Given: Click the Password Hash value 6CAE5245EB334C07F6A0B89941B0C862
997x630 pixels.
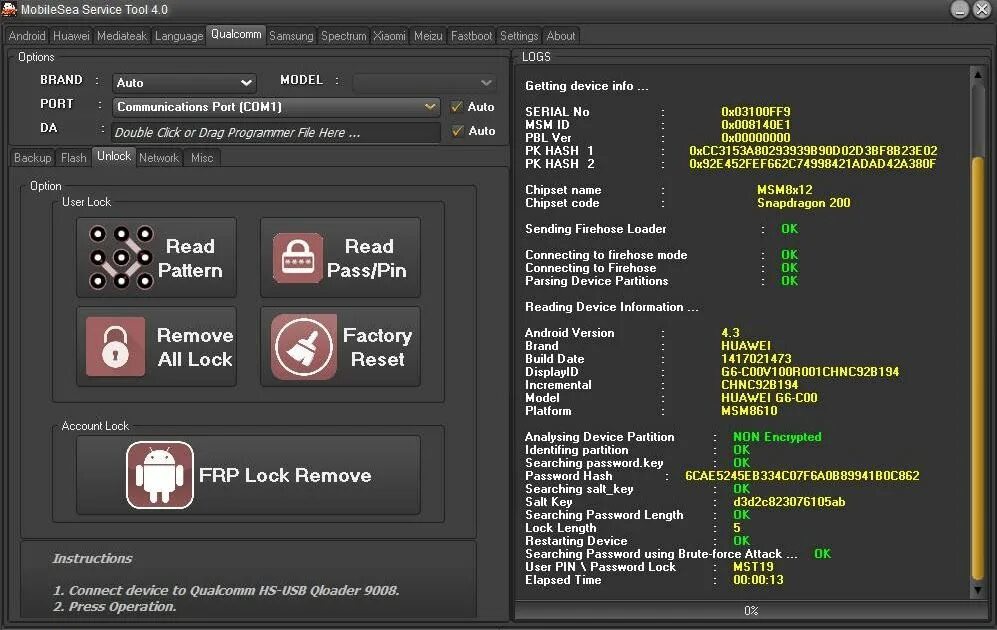Looking at the screenshot, I should point(802,476).
